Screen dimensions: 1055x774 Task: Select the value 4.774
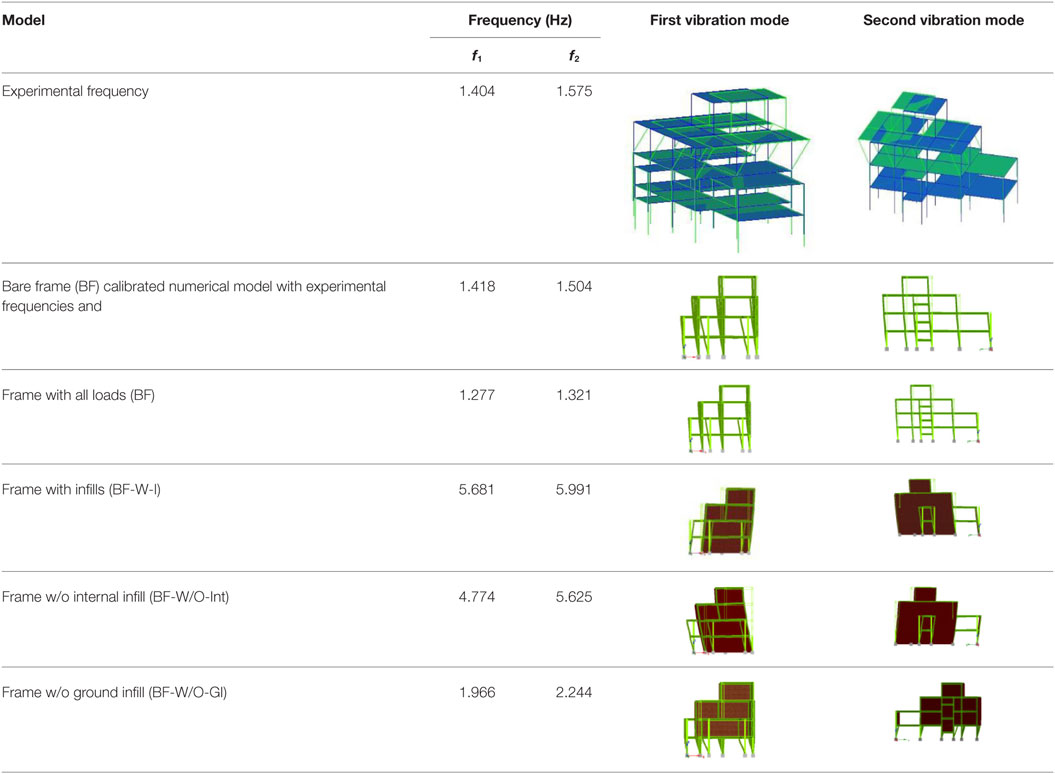477,597
